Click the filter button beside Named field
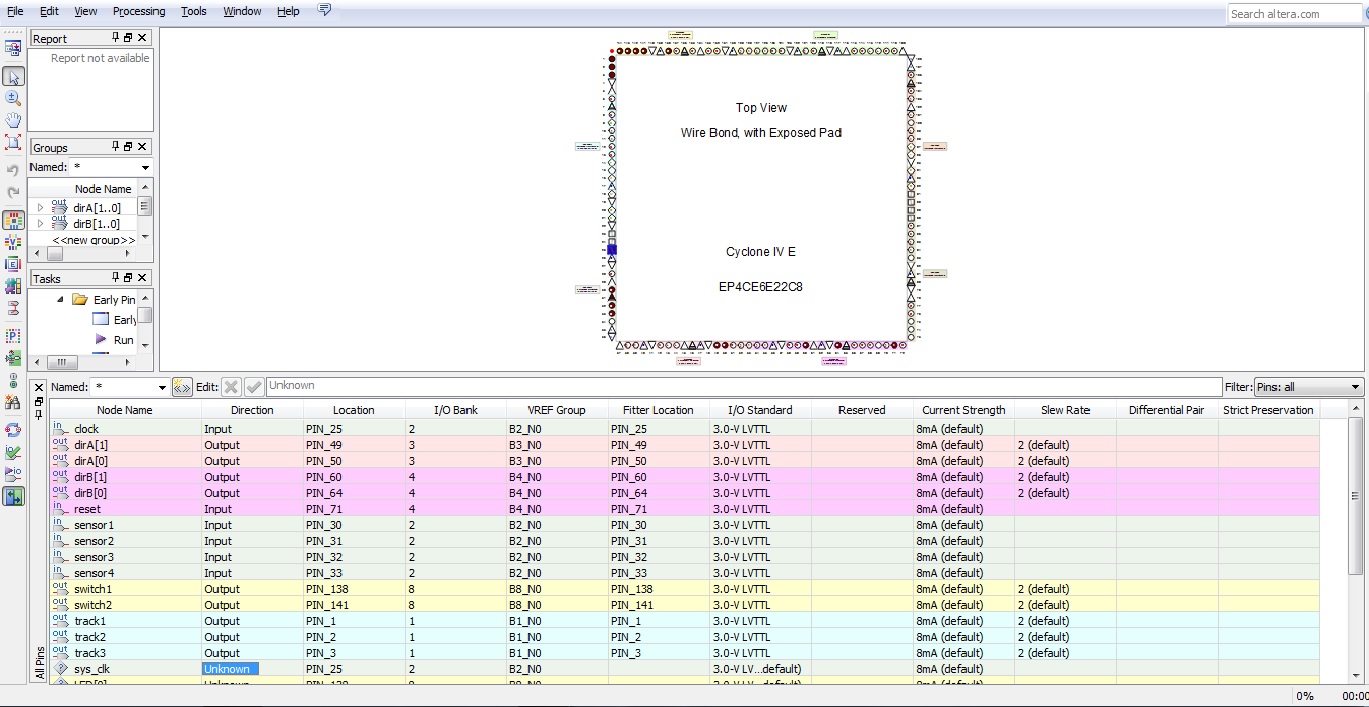Image resolution: width=1369 pixels, height=707 pixels. [182, 387]
